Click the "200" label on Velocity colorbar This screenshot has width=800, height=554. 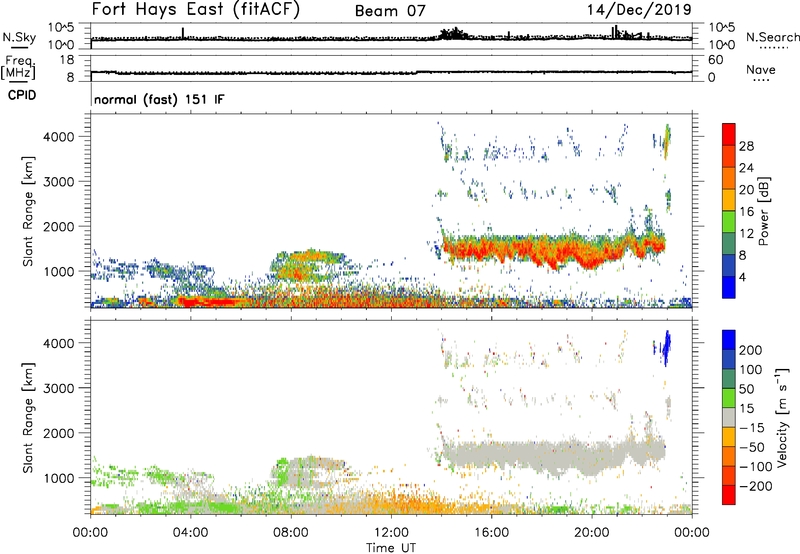coord(751,350)
